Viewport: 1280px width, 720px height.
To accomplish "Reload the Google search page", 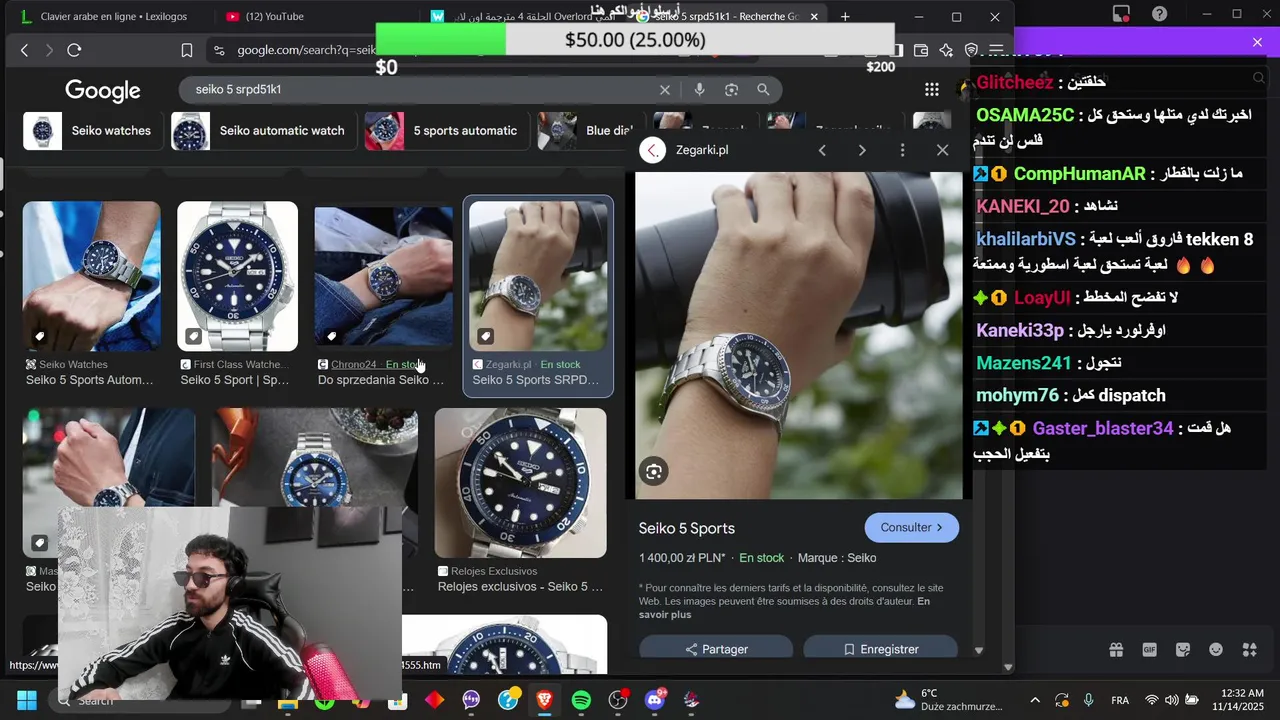I will pyautogui.click(x=74, y=50).
